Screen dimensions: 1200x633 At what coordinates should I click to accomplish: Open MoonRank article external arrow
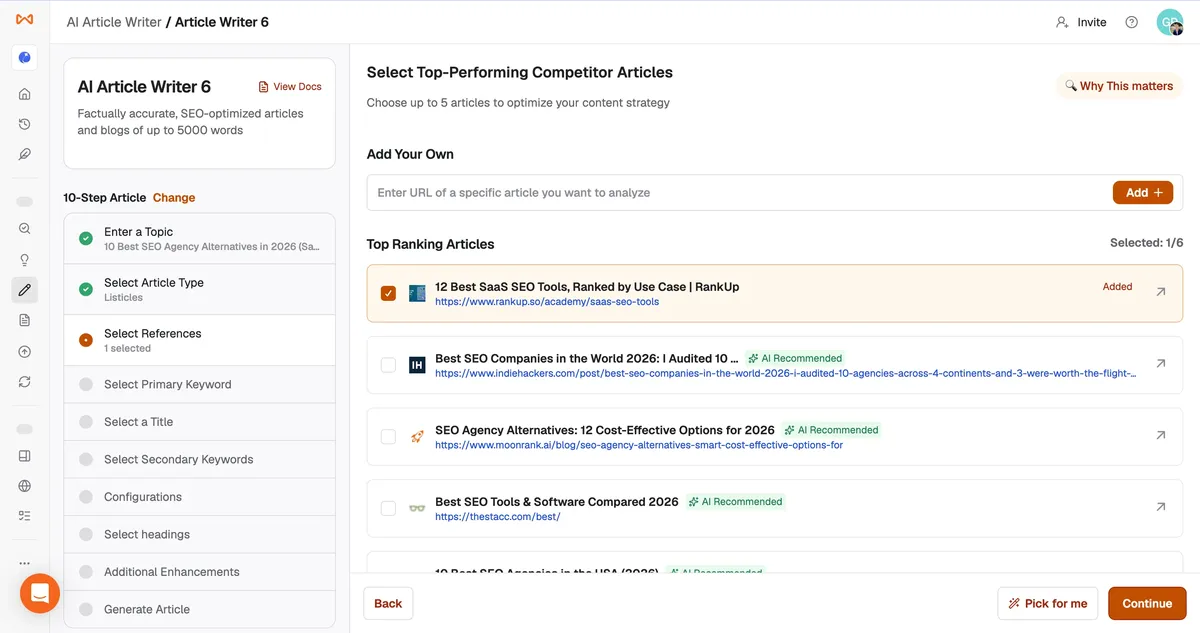pyautogui.click(x=1160, y=435)
